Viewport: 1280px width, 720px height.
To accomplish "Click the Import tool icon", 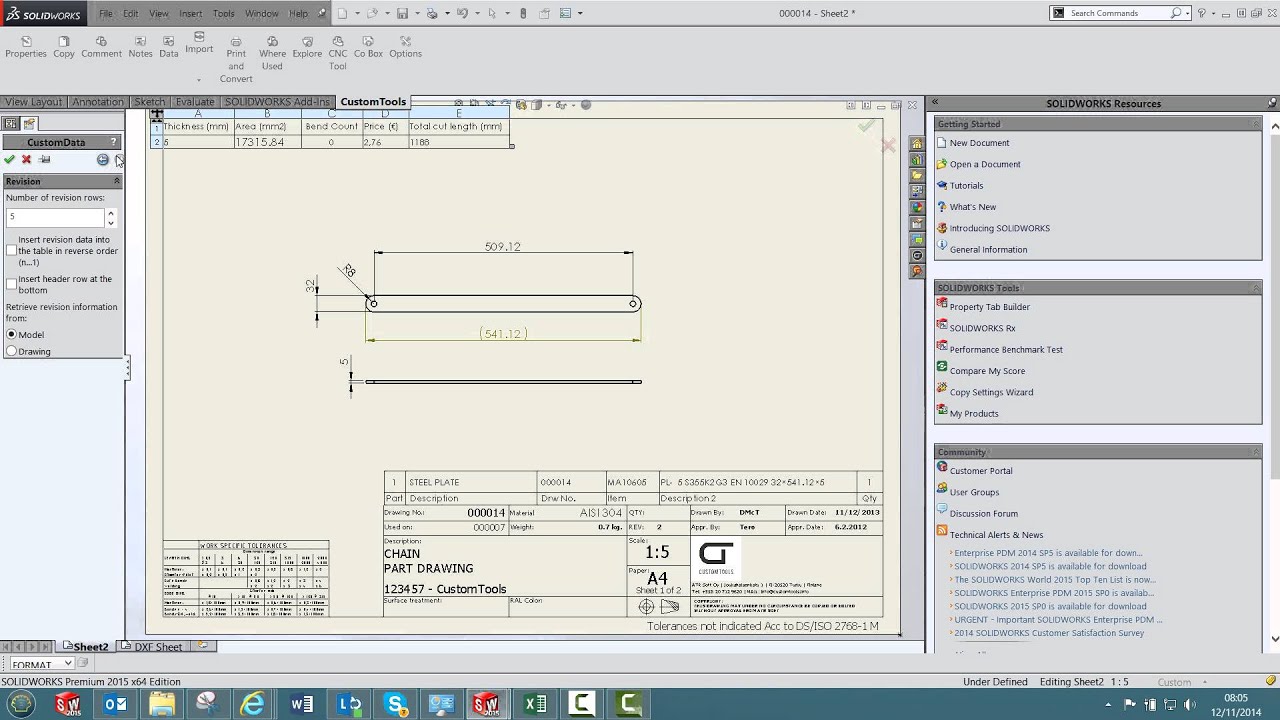I will [199, 37].
